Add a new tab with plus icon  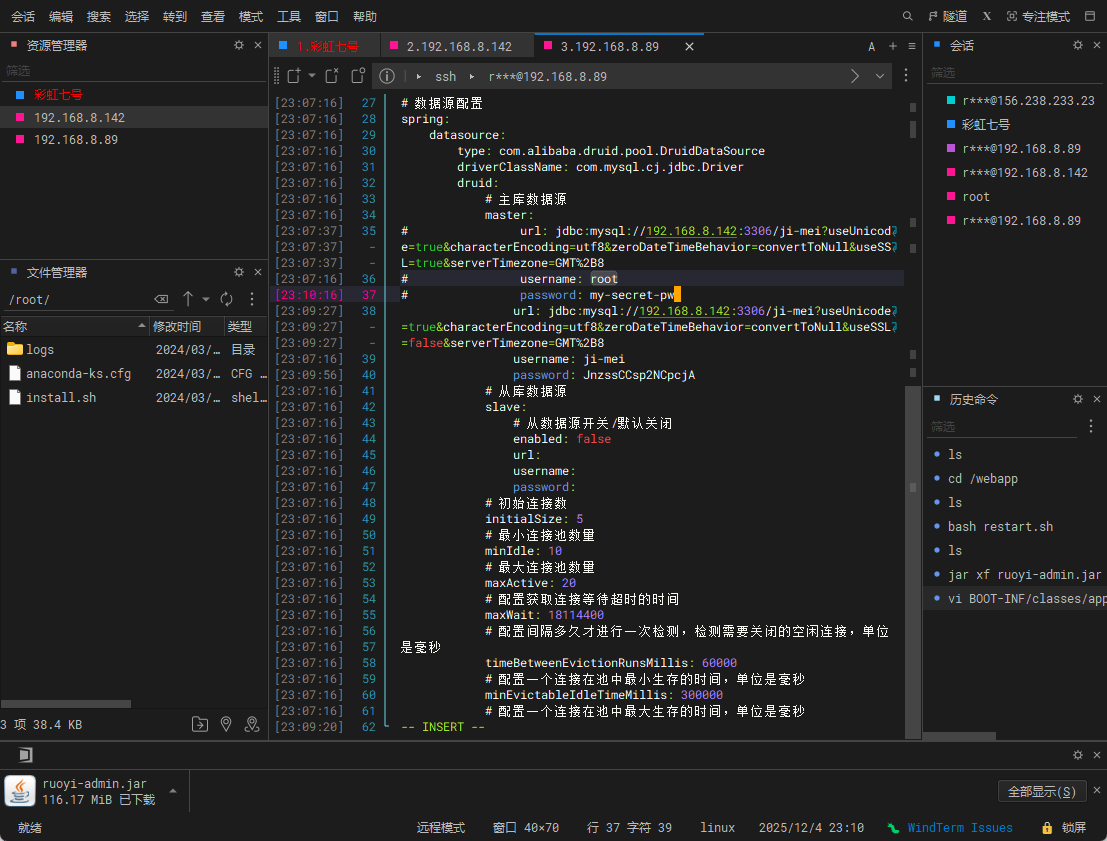point(892,46)
